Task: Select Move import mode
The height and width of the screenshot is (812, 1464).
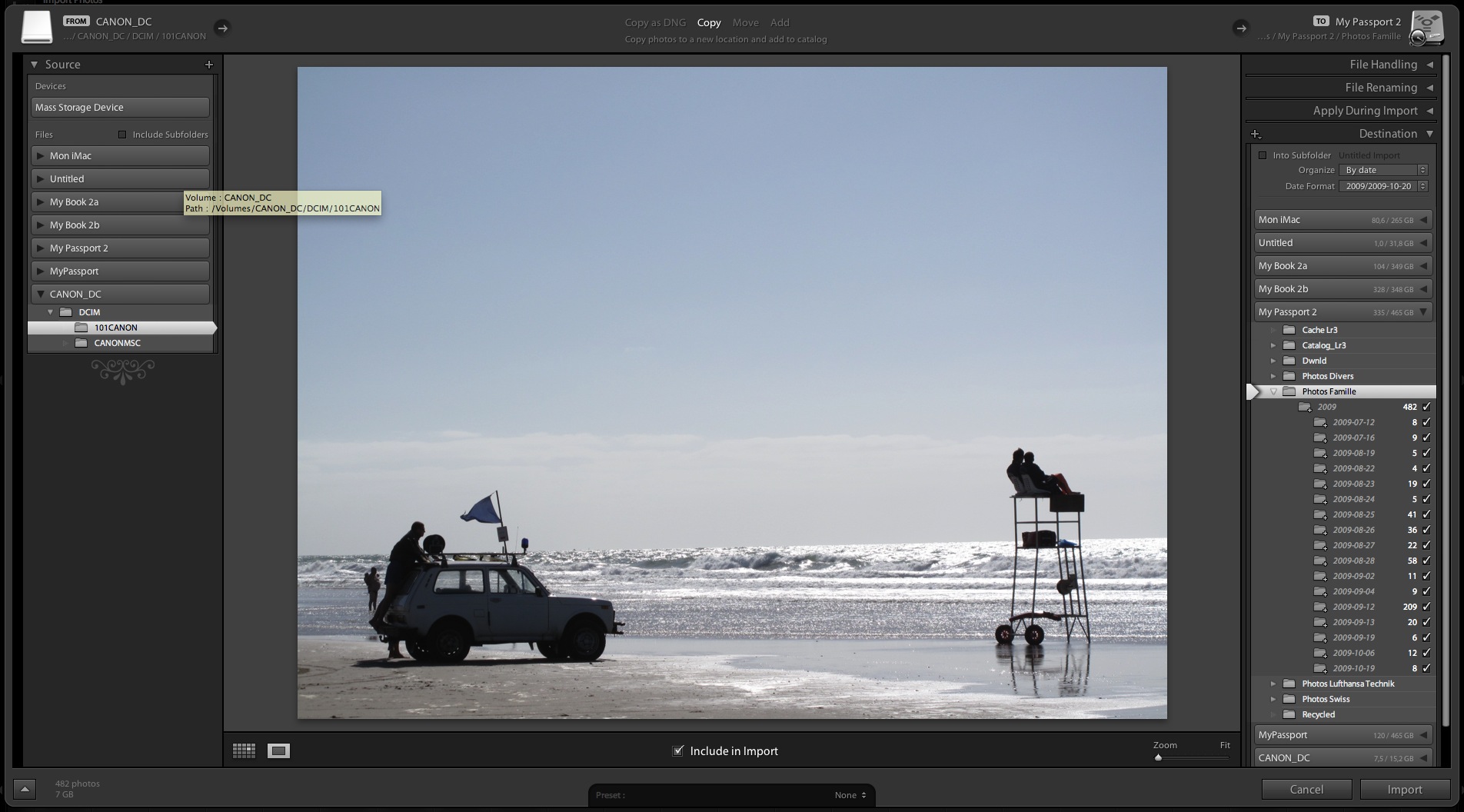Action: click(x=745, y=22)
